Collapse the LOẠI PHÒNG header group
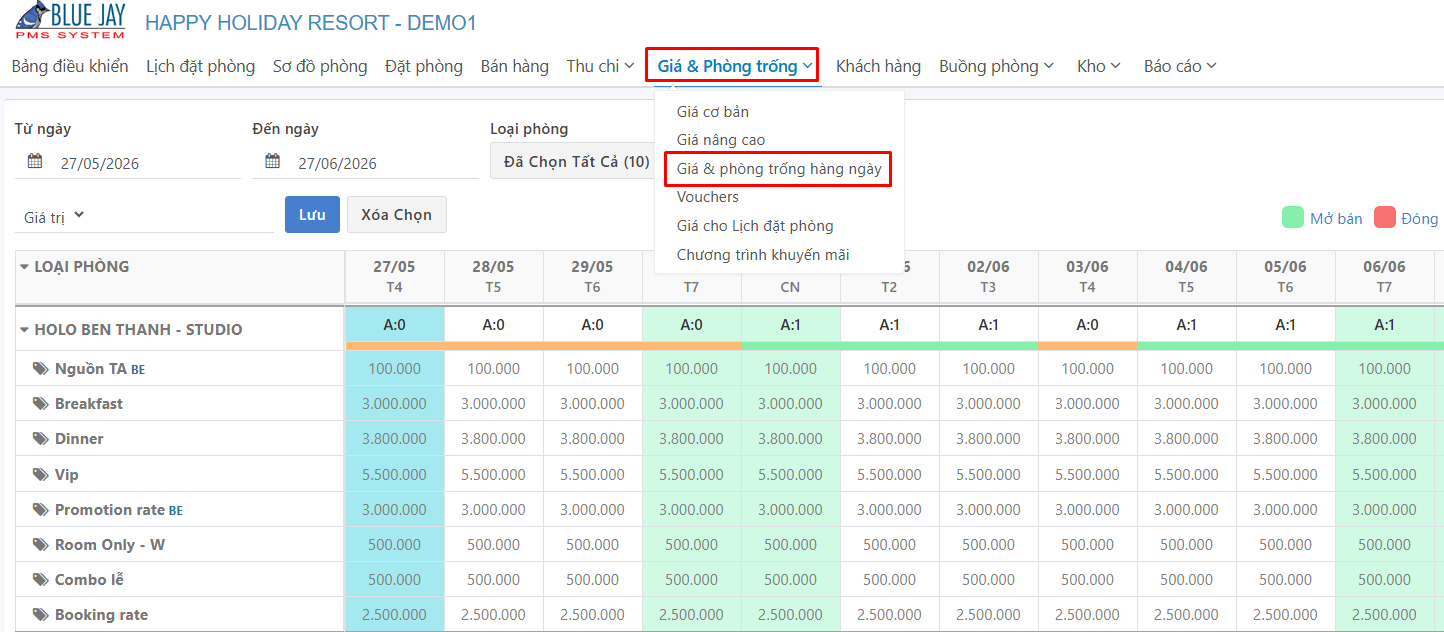Screen dimensions: 1444x632 point(25,267)
